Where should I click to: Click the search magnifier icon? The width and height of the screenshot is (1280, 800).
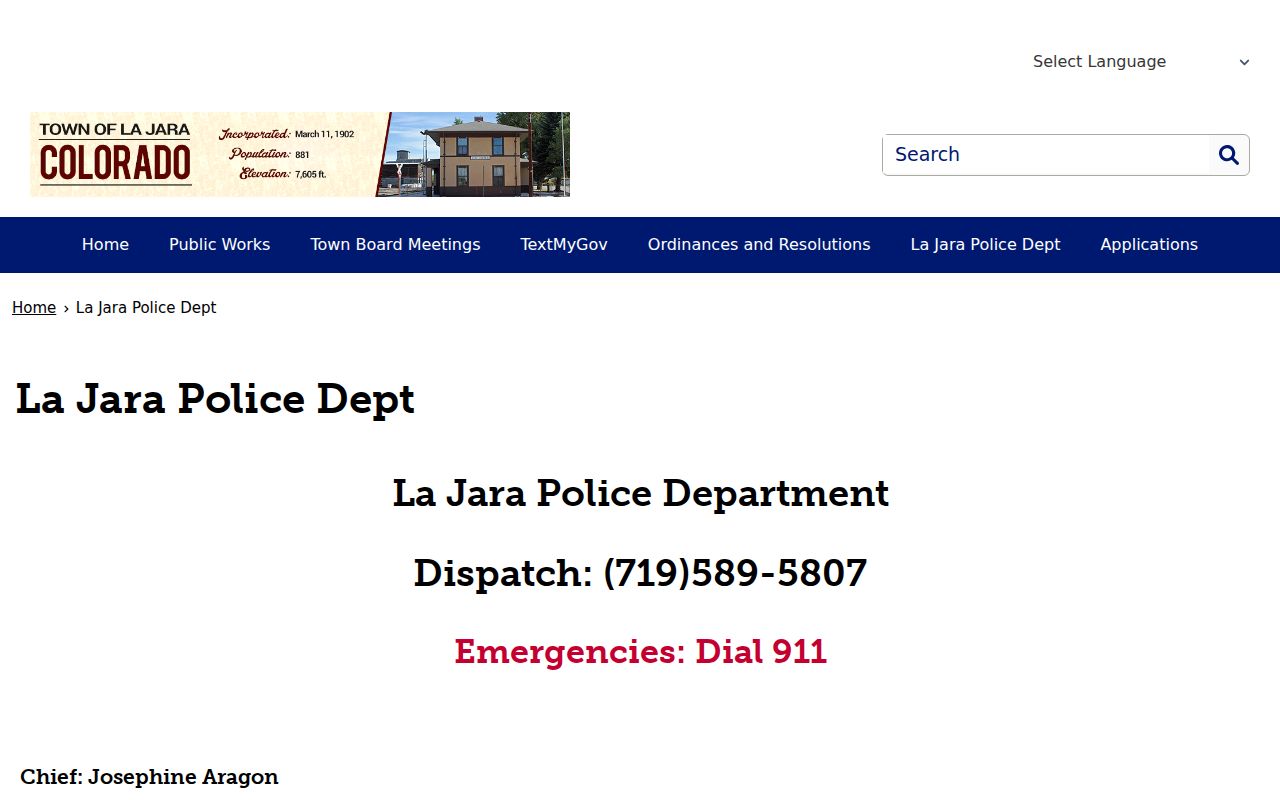(x=1229, y=155)
